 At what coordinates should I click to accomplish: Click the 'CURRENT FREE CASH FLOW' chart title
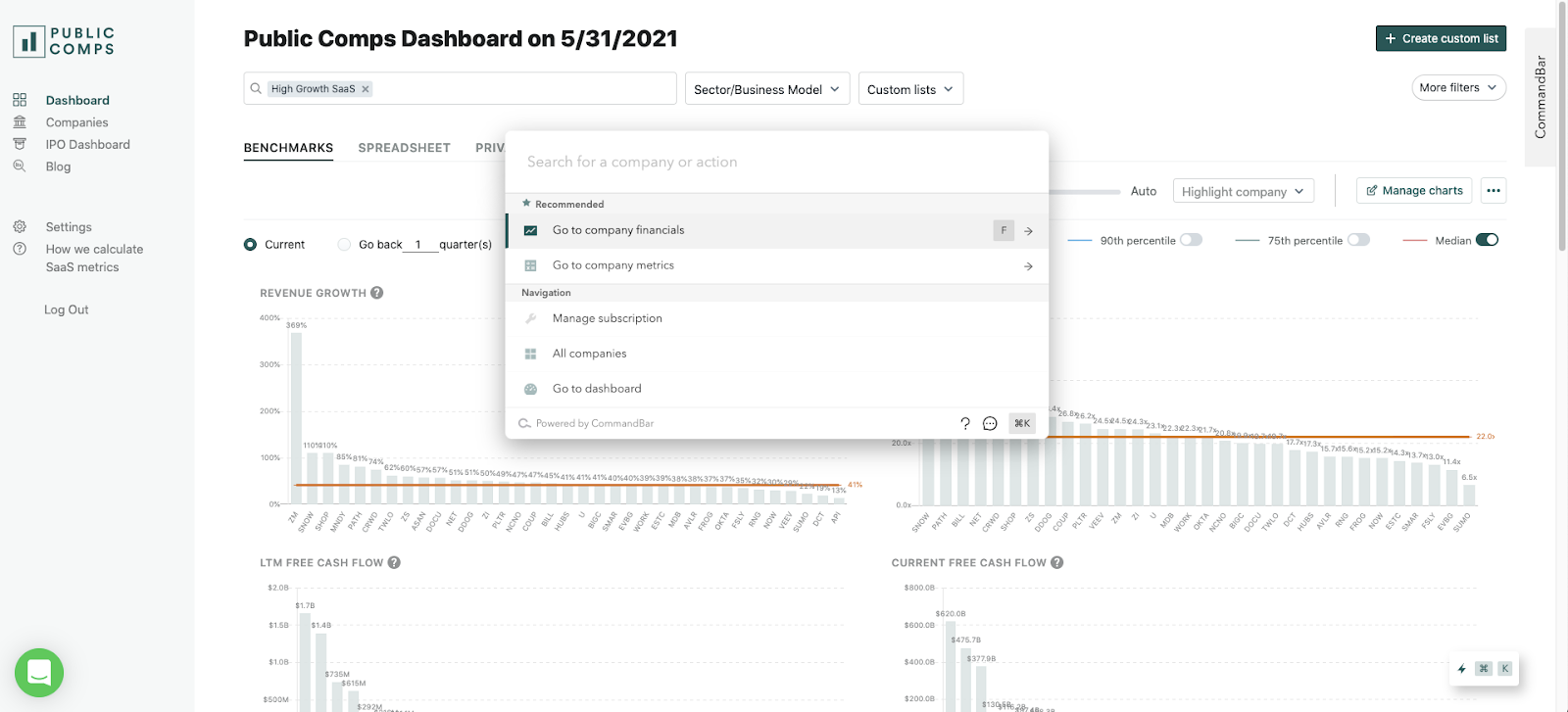(x=969, y=563)
